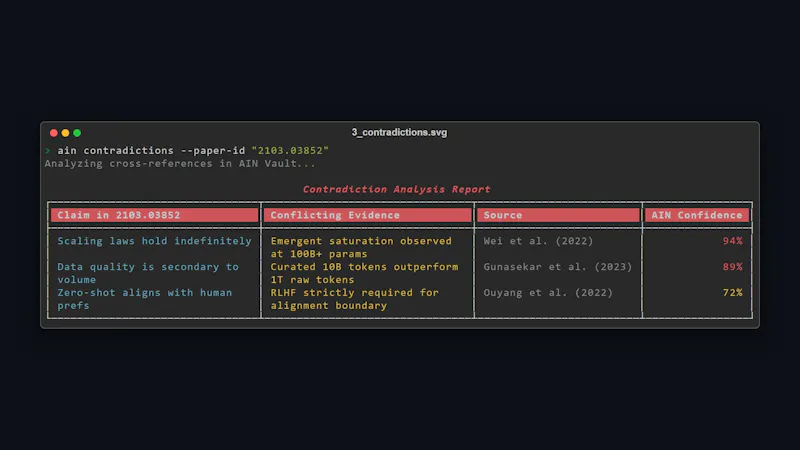Click claim 'Zero-shot aligns with human prefs'
The image size is (800, 450).
coord(144,299)
